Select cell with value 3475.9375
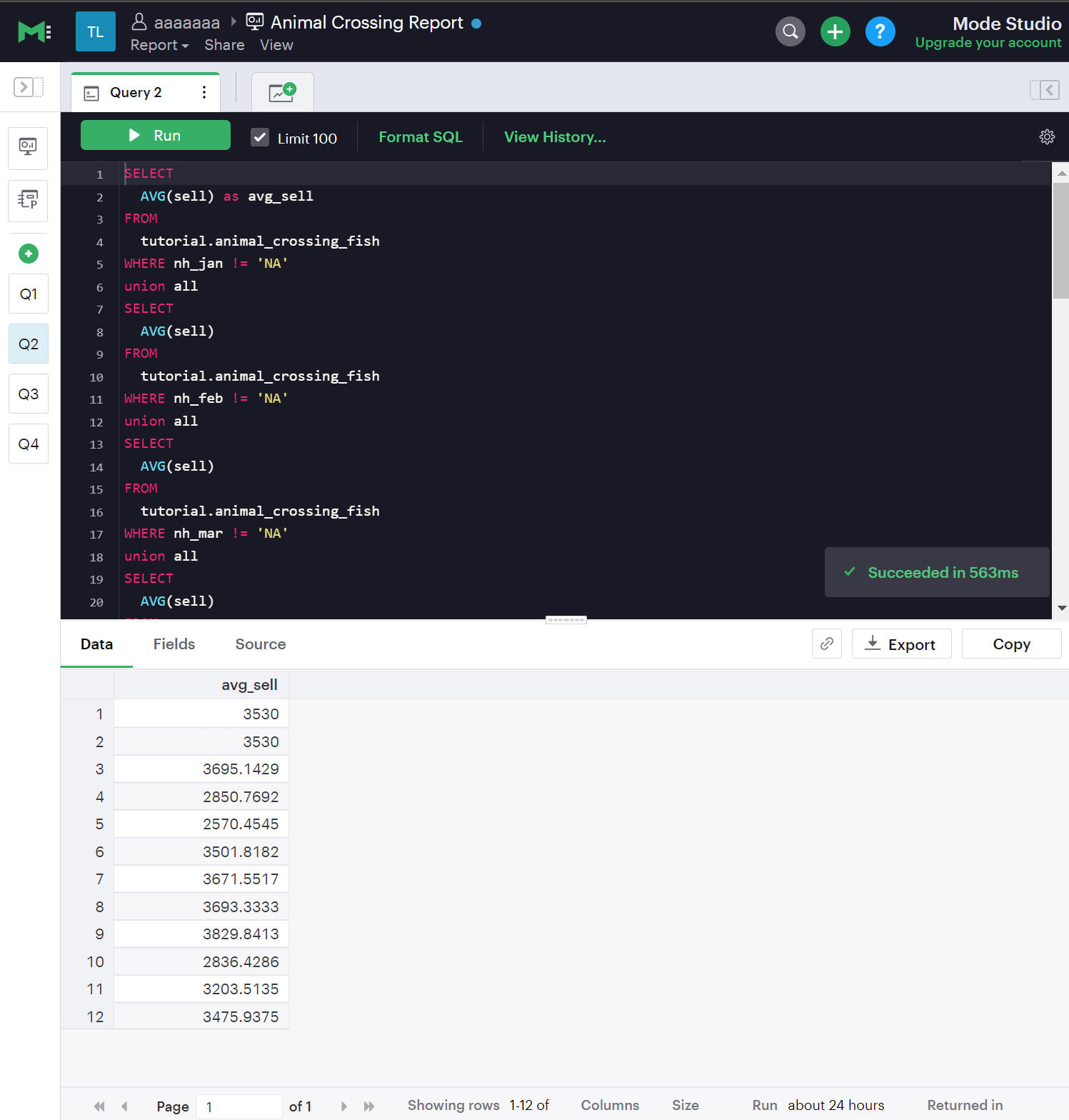Viewport: 1069px width, 1120px height. (x=201, y=1016)
